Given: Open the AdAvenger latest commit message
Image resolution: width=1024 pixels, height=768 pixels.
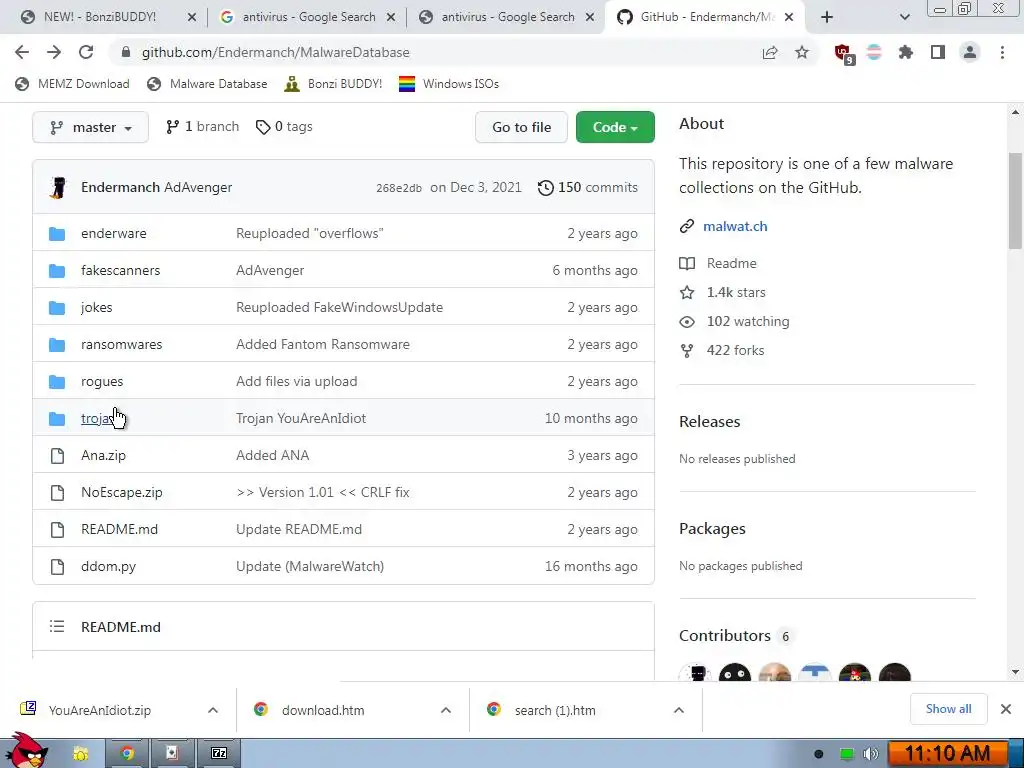Looking at the screenshot, I should (x=198, y=187).
